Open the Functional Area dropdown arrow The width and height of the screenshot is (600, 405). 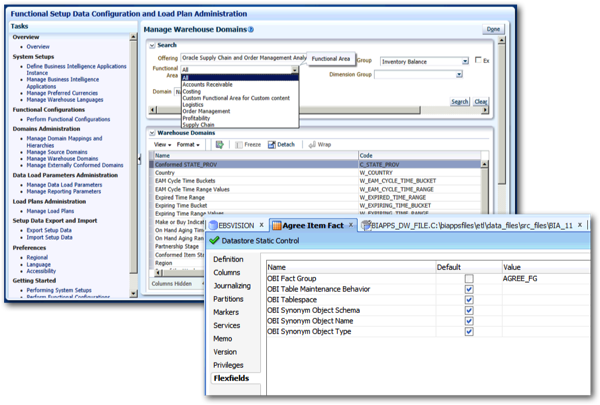[x=294, y=70]
